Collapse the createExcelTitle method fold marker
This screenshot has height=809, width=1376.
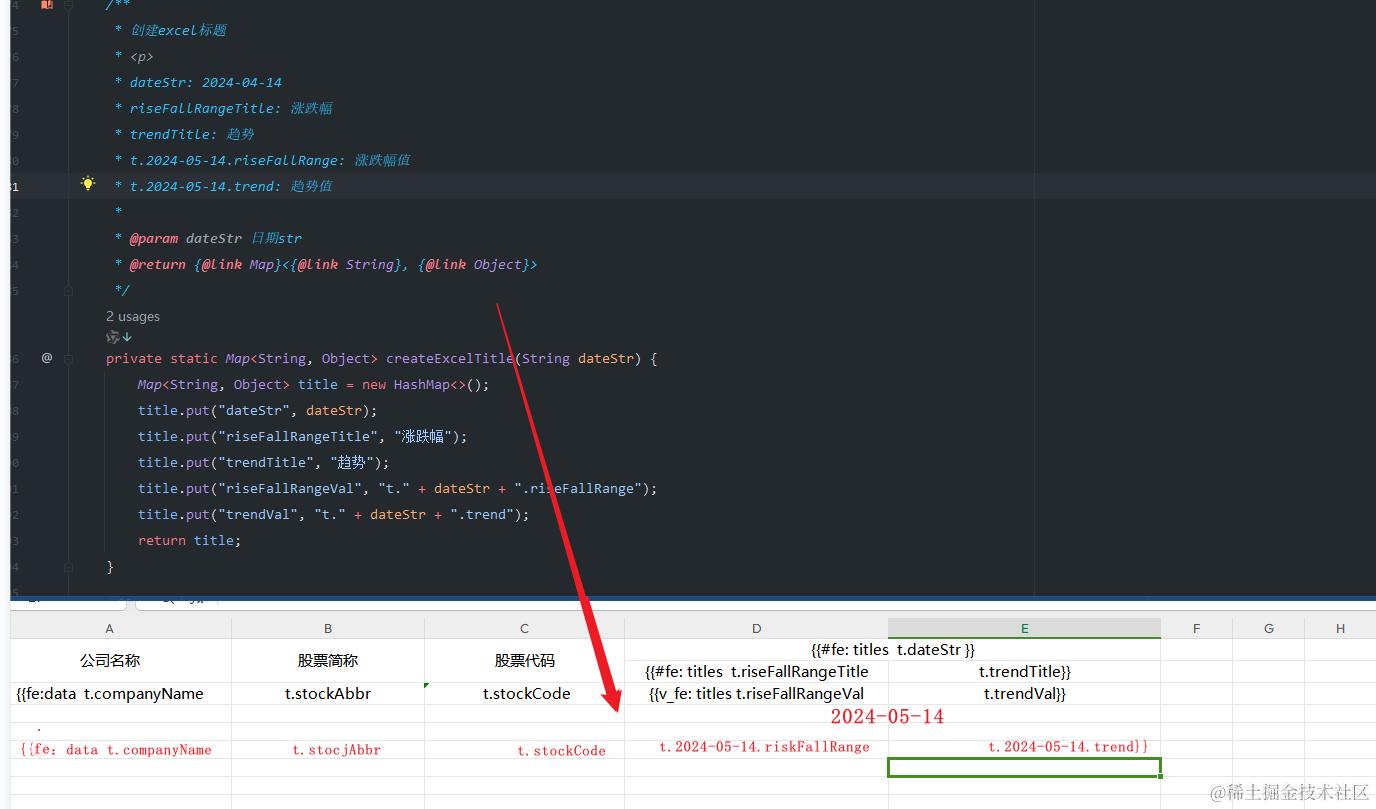point(69,358)
